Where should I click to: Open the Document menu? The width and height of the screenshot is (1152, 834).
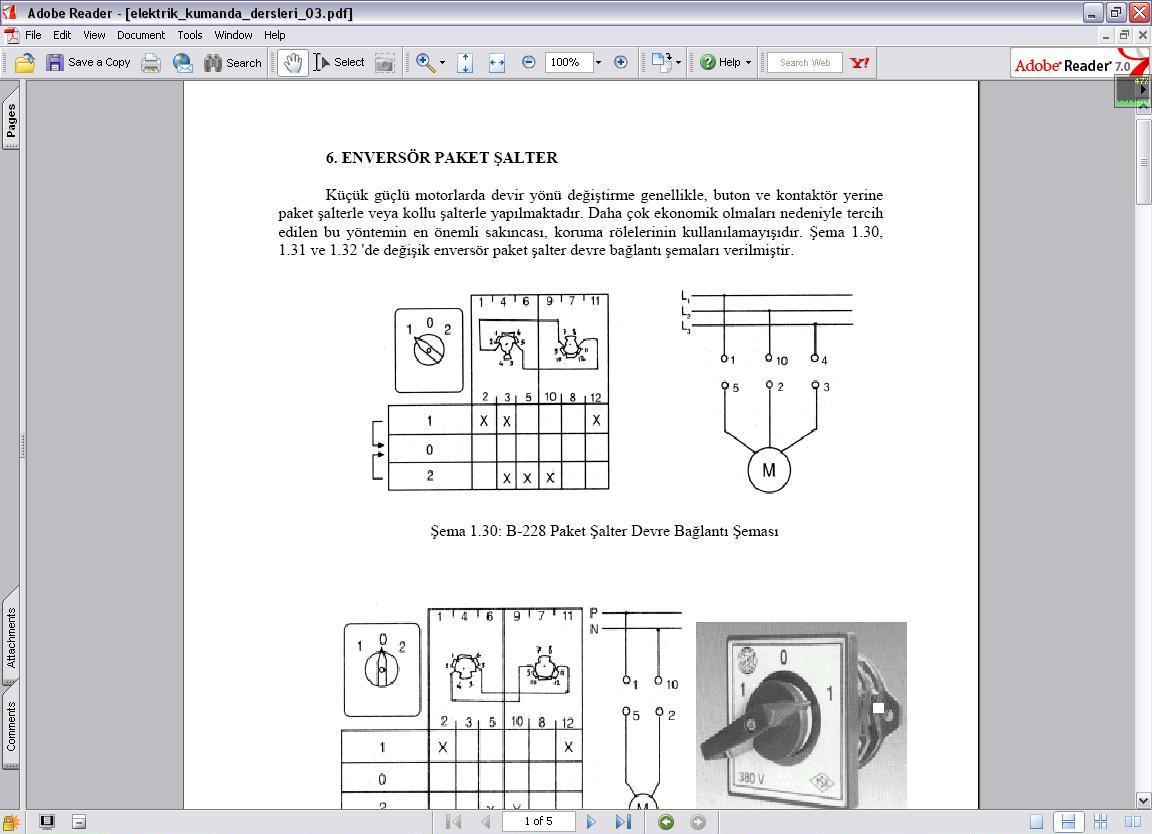140,34
